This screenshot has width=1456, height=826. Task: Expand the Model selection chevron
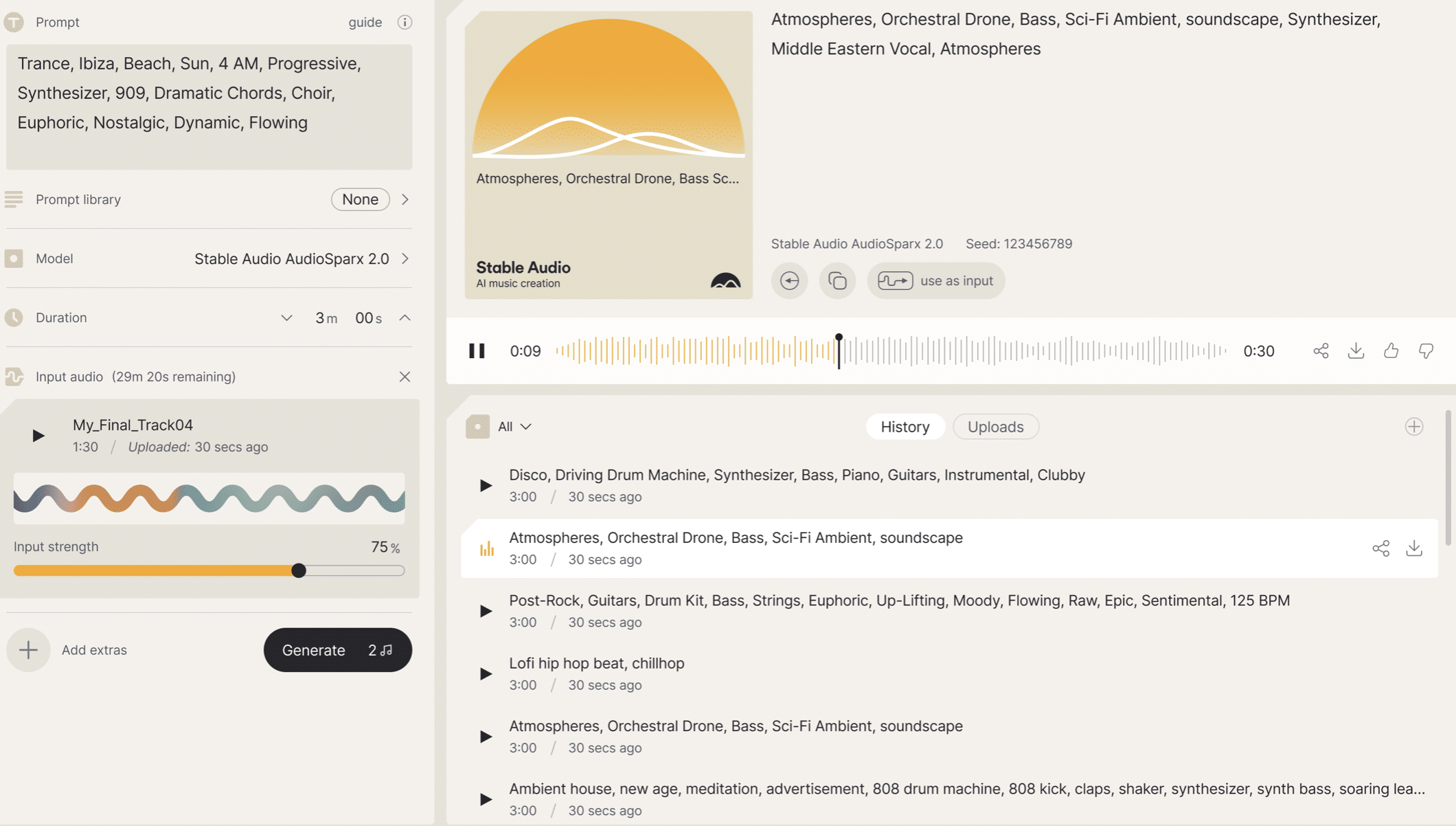[405, 258]
